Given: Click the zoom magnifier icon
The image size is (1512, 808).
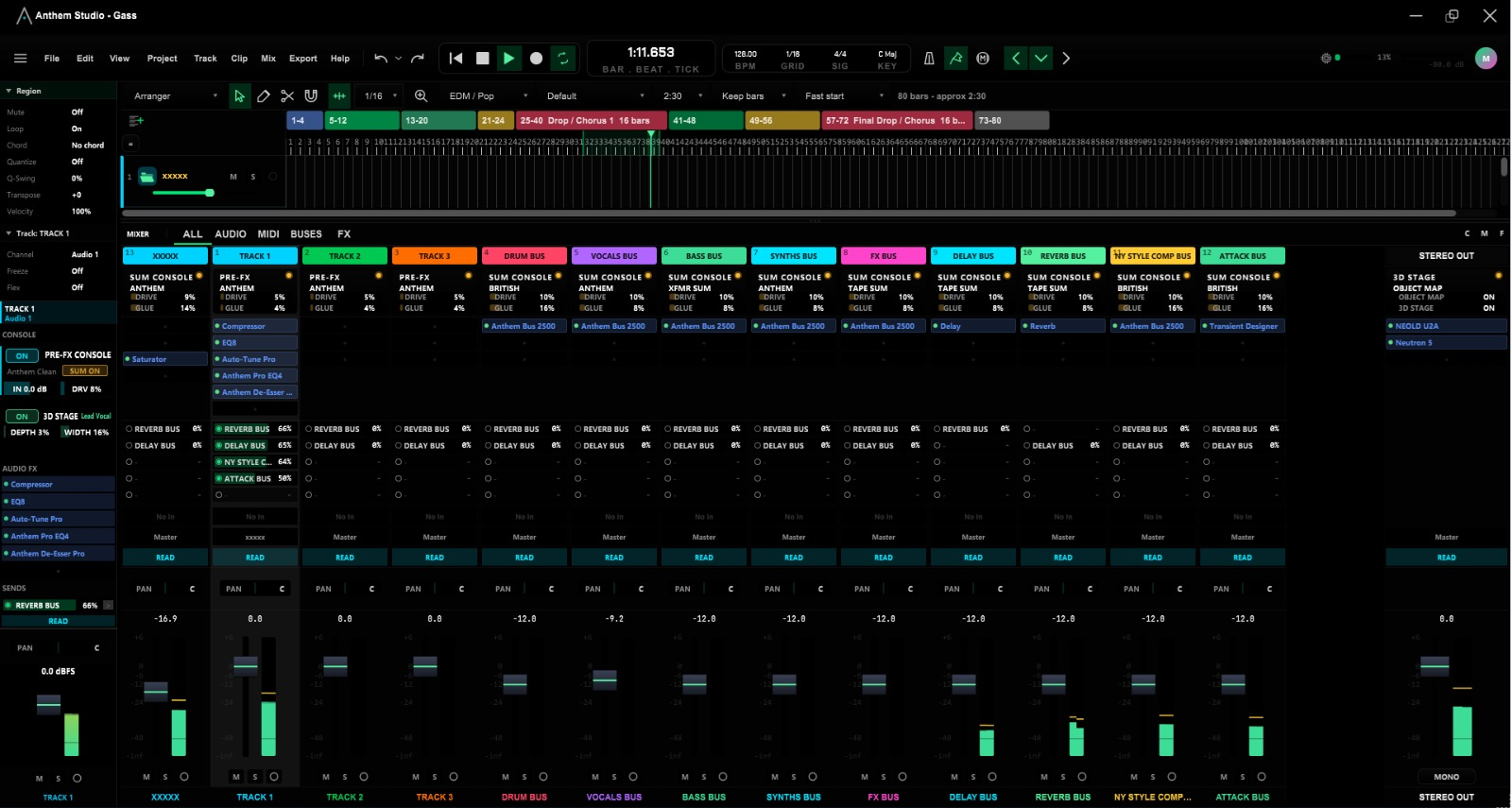Looking at the screenshot, I should (x=421, y=96).
